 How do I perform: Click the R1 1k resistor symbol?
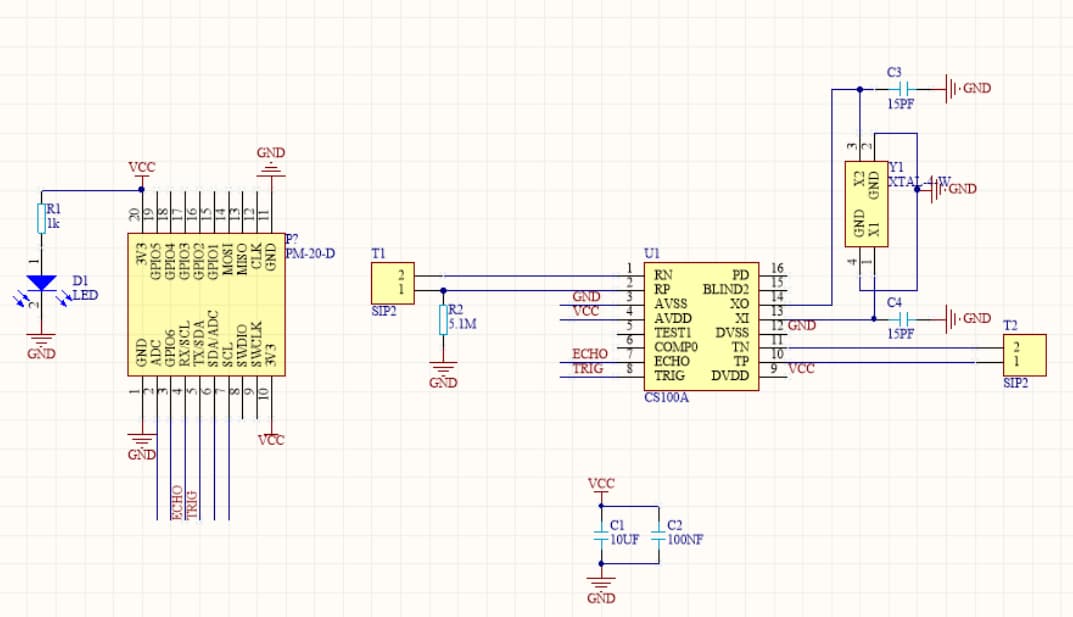pos(40,218)
